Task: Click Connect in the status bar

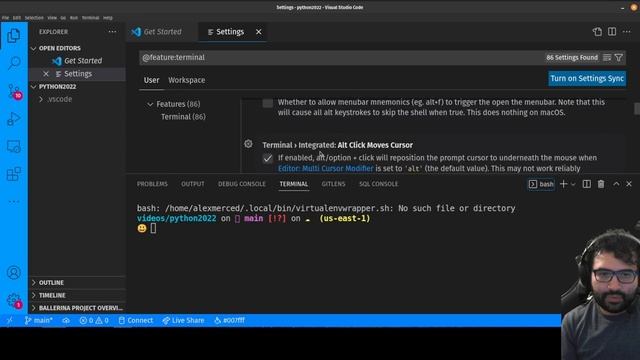Action: 136,320
